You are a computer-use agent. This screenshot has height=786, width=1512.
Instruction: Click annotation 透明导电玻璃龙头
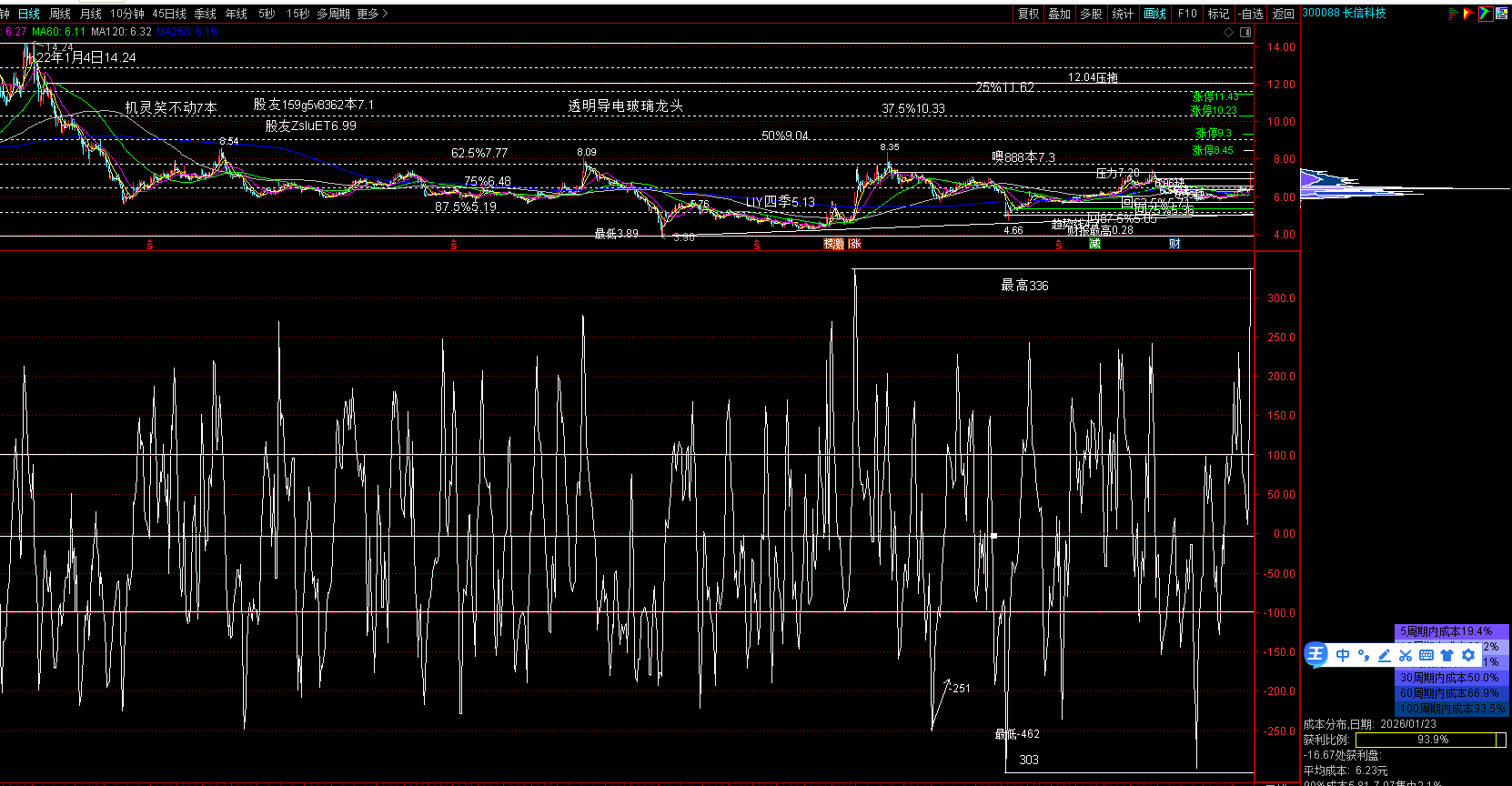point(625,106)
